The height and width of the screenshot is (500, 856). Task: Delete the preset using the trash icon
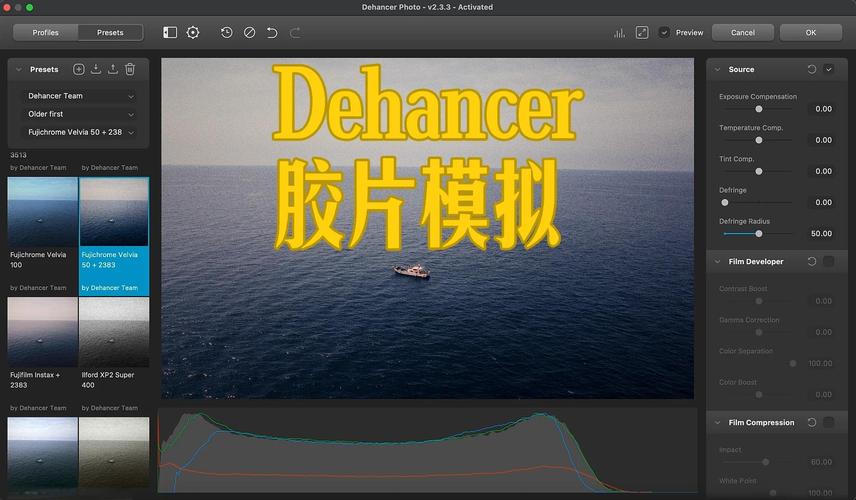pyautogui.click(x=130, y=69)
